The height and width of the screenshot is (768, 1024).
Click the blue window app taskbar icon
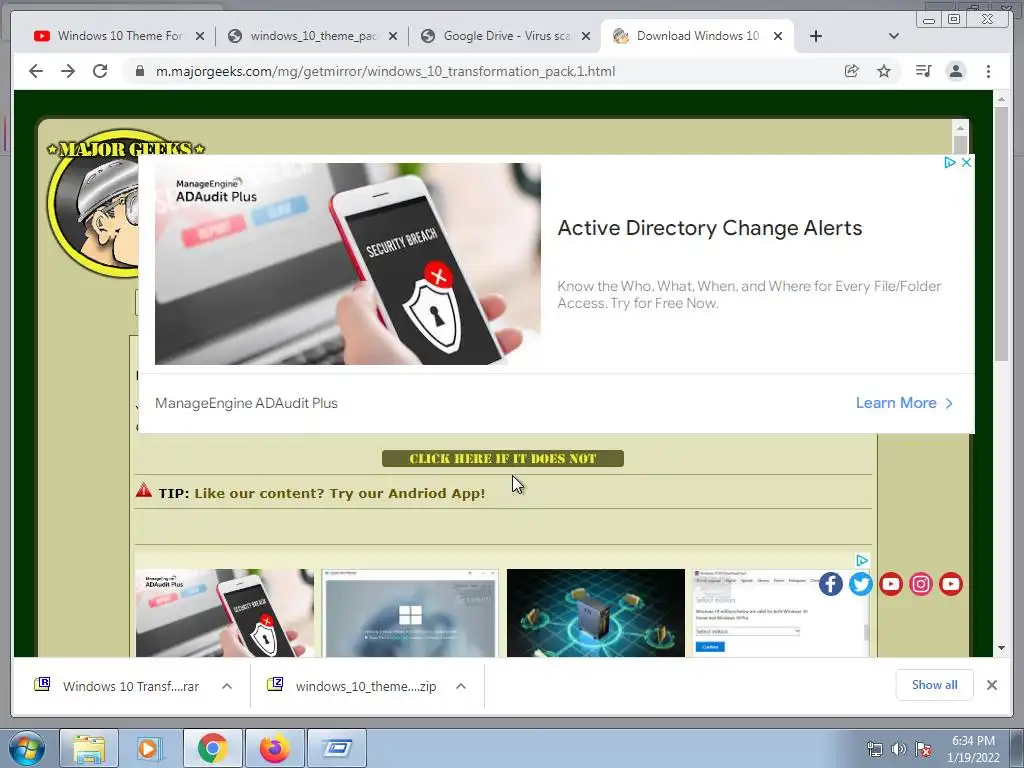coord(337,748)
